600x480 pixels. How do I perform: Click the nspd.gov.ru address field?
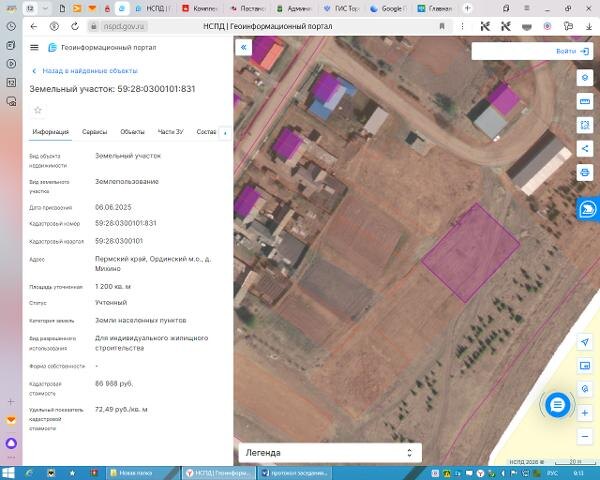[x=124, y=26]
